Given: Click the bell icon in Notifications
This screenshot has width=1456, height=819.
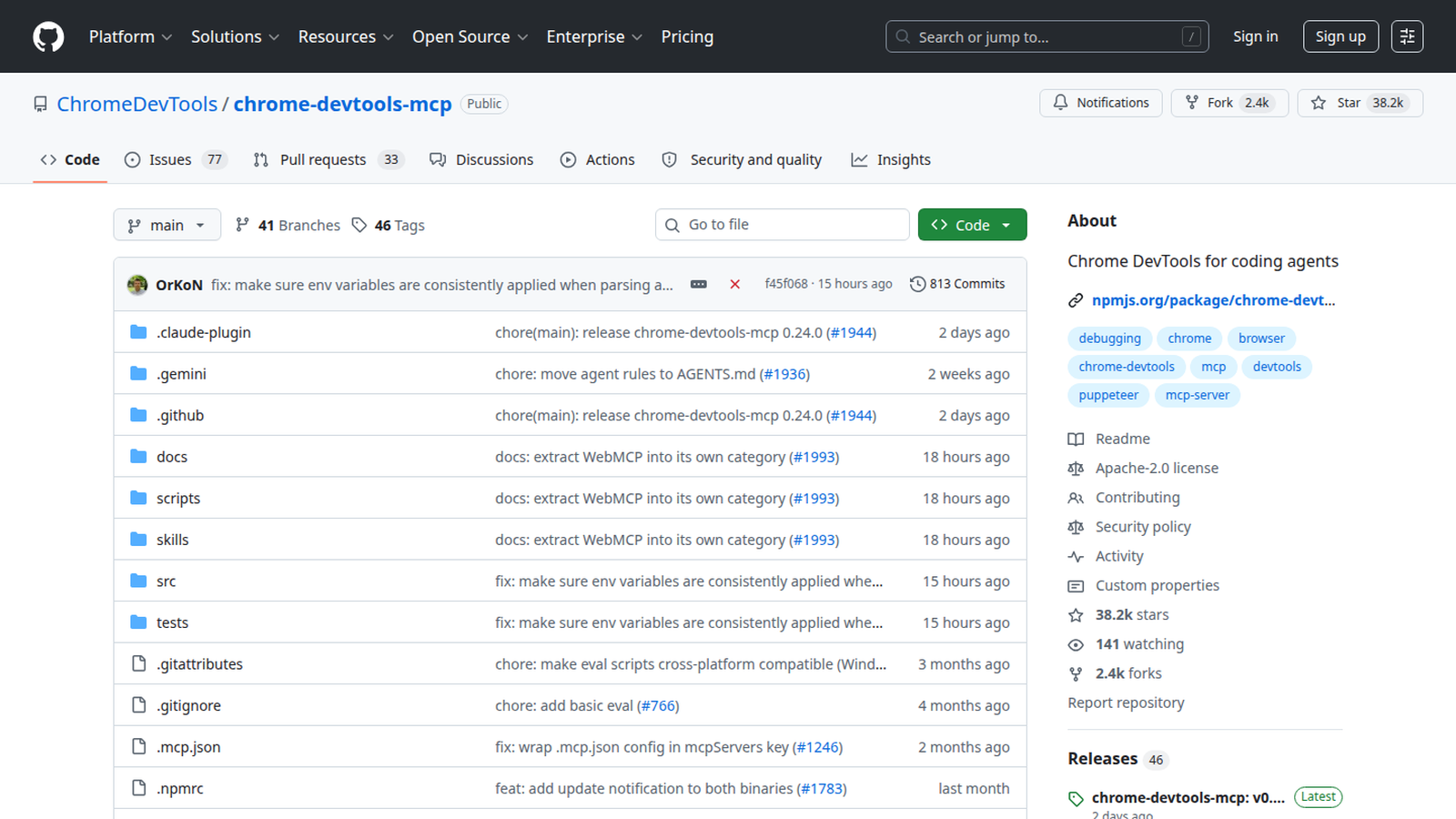Looking at the screenshot, I should [x=1060, y=103].
